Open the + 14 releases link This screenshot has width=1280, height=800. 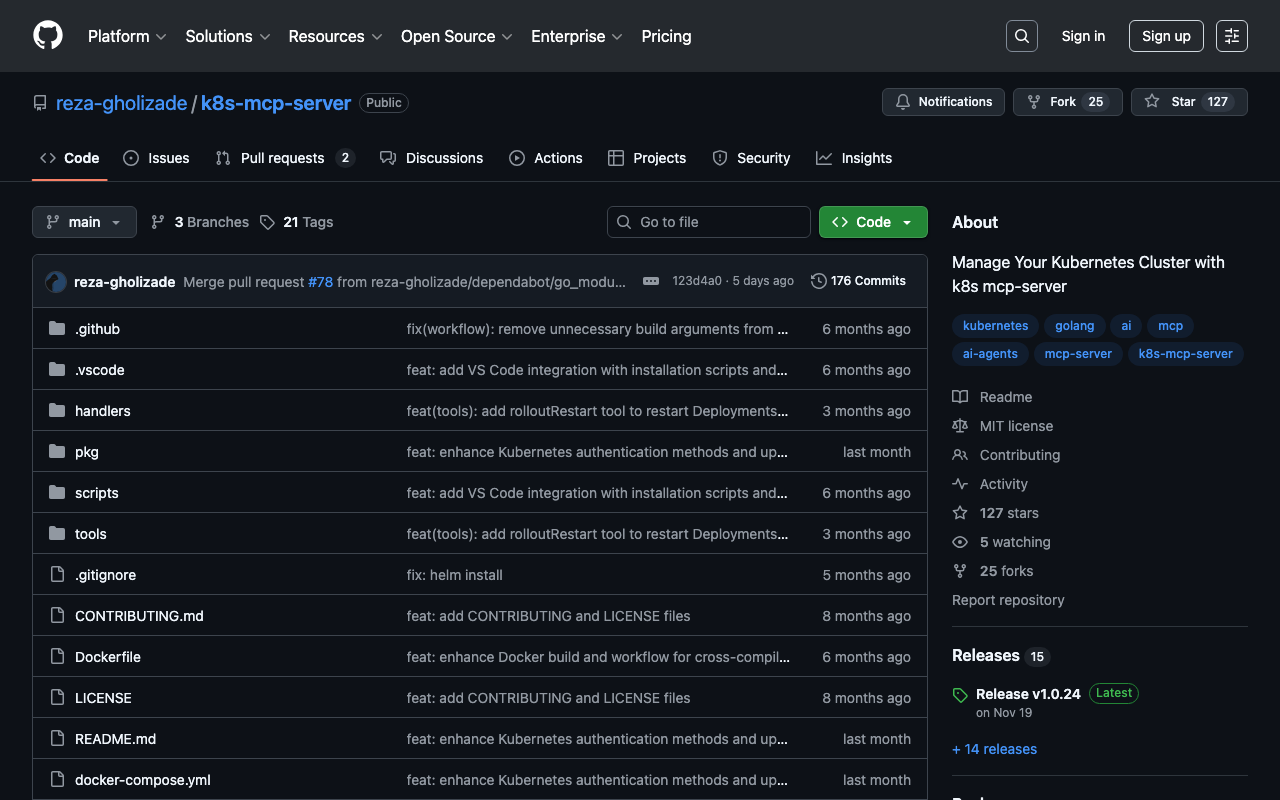(994, 749)
